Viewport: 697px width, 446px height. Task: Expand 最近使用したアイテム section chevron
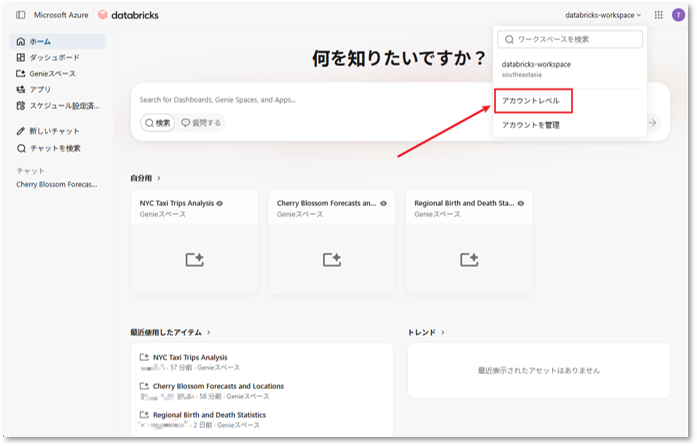208,332
